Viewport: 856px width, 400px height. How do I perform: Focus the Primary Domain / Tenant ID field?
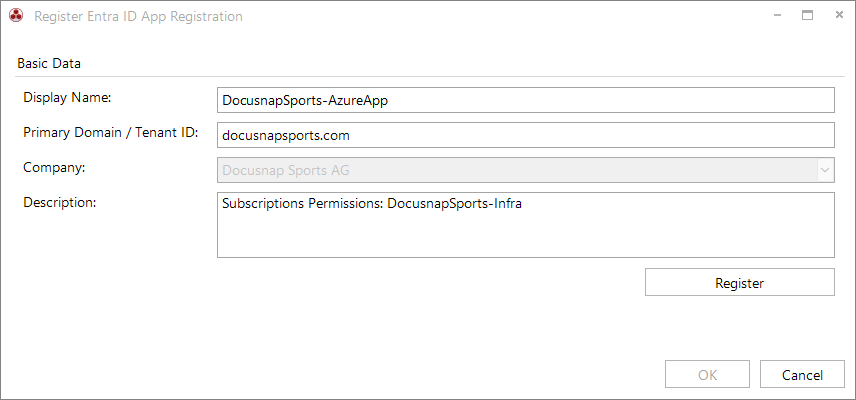[526, 135]
